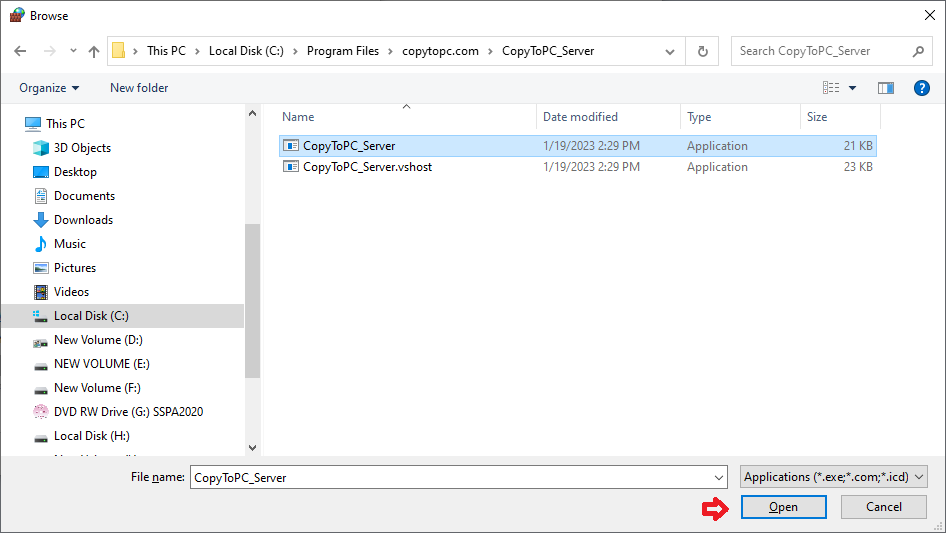Click the CopyToPC_Server file icon
Screen dimensions: 946x533
291,146
